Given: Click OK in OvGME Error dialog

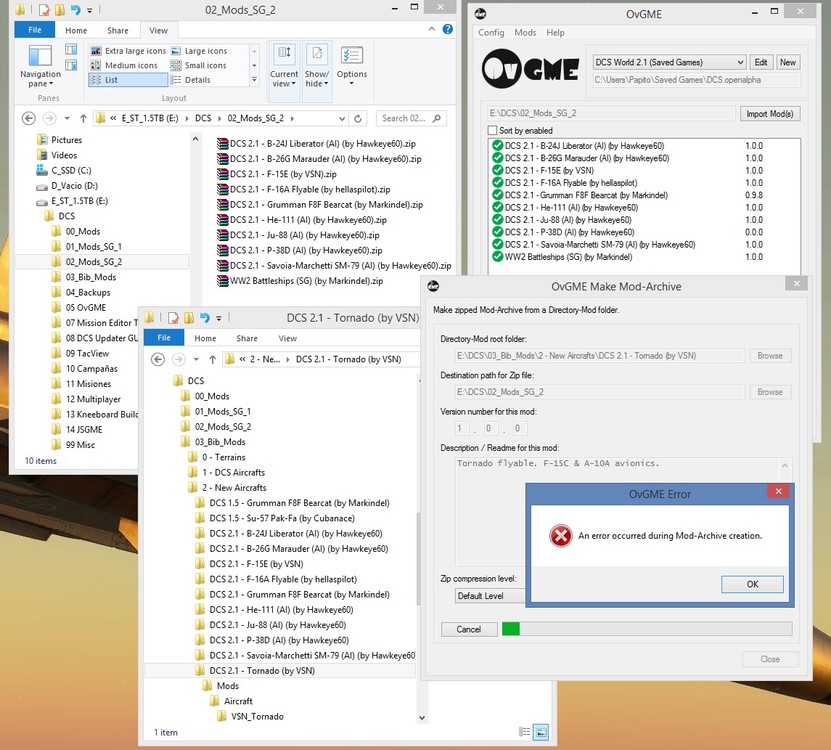Looking at the screenshot, I should [752, 584].
